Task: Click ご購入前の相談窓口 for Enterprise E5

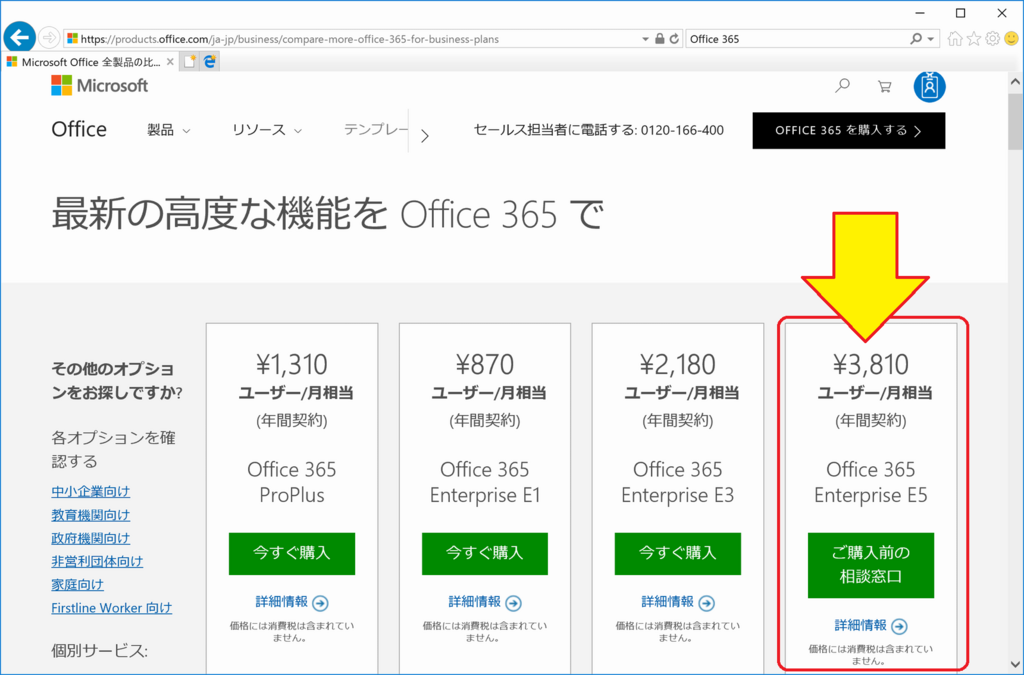Action: point(871,565)
